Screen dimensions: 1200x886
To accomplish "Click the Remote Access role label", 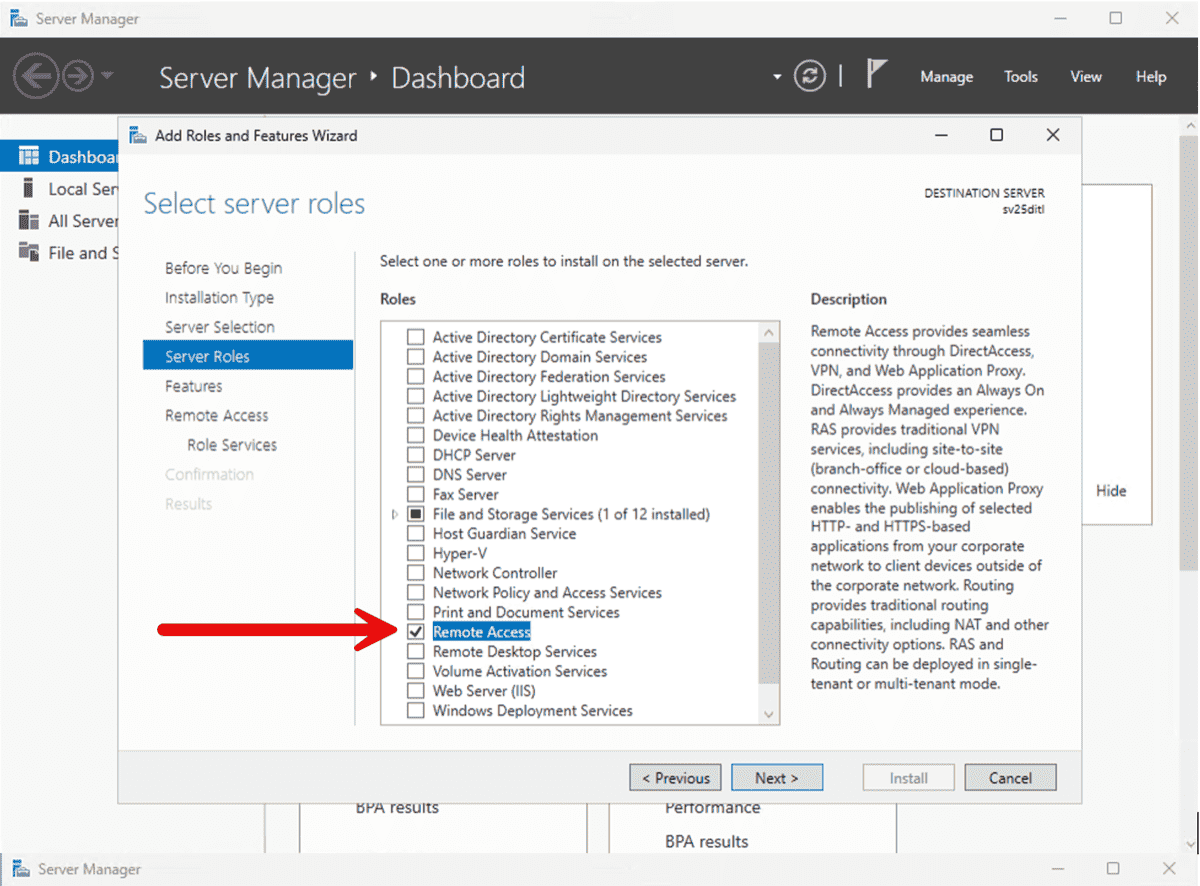I will [481, 632].
